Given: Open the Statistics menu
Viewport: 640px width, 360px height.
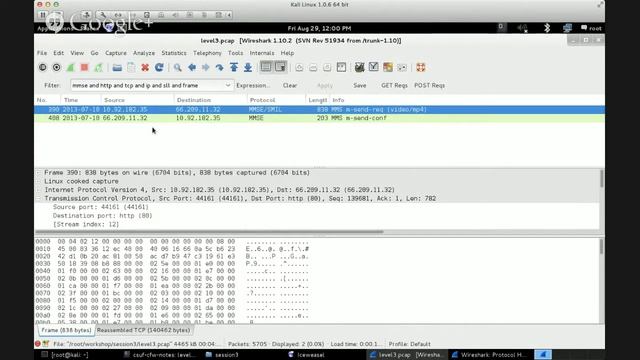Looking at the screenshot, I should pos(173,53).
